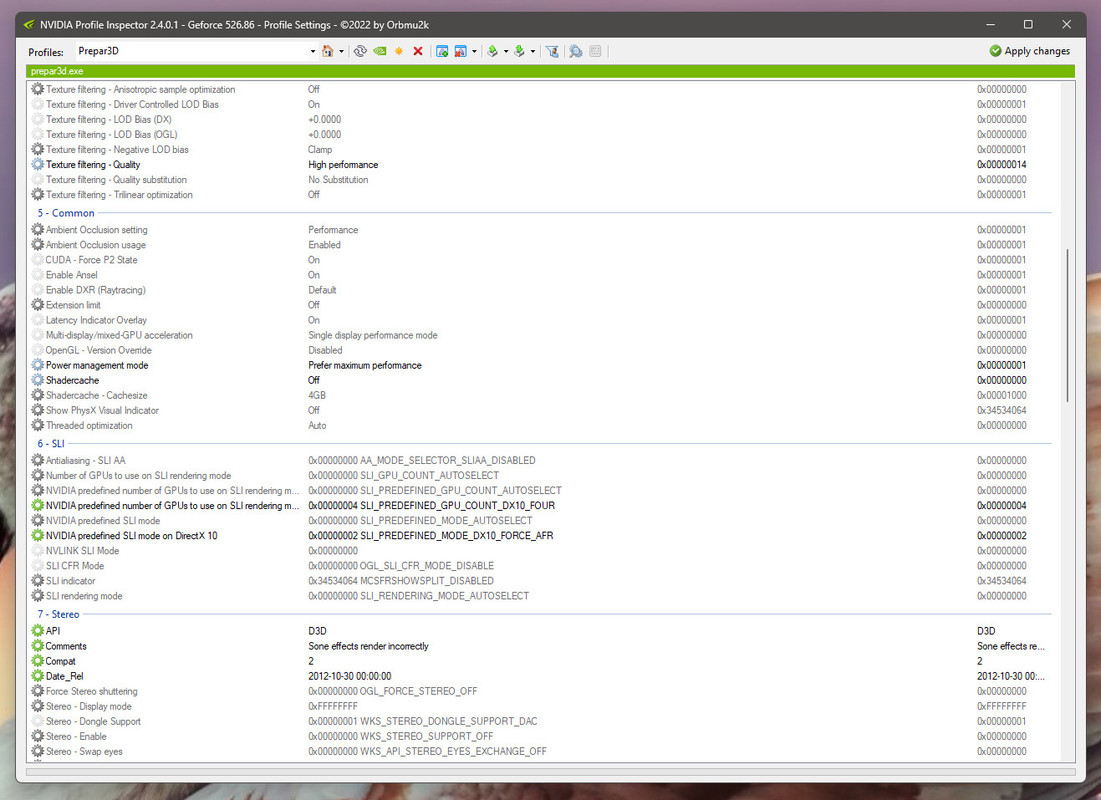Image resolution: width=1101 pixels, height=800 pixels.
Task: Open the arrow next to the home icon
Action: pos(342,51)
